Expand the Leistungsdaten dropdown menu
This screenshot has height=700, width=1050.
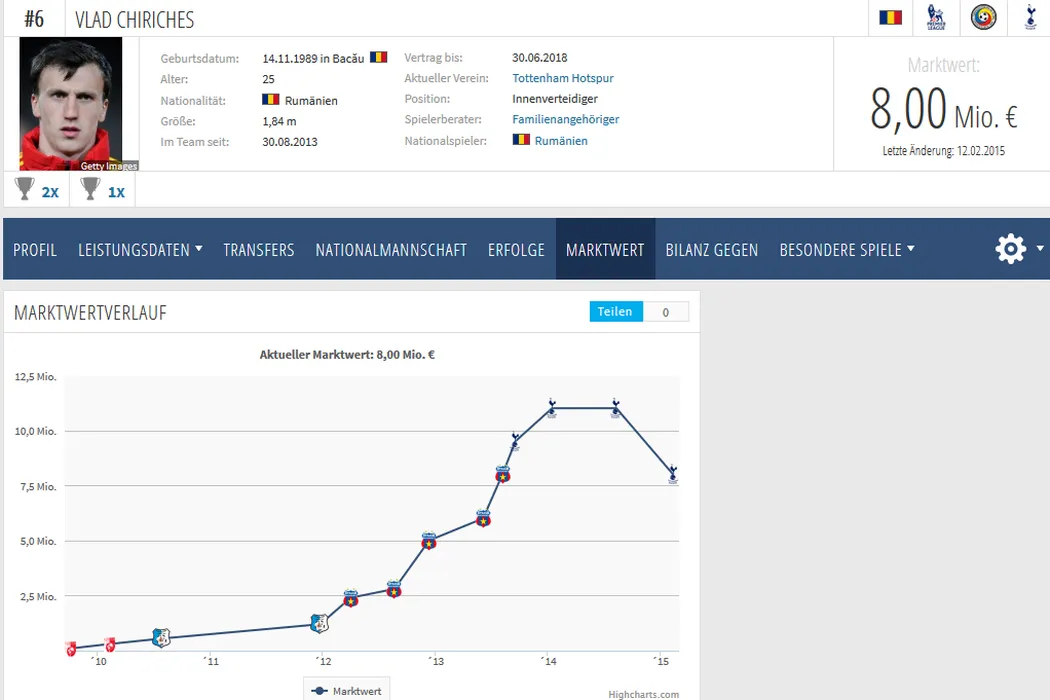coord(140,250)
